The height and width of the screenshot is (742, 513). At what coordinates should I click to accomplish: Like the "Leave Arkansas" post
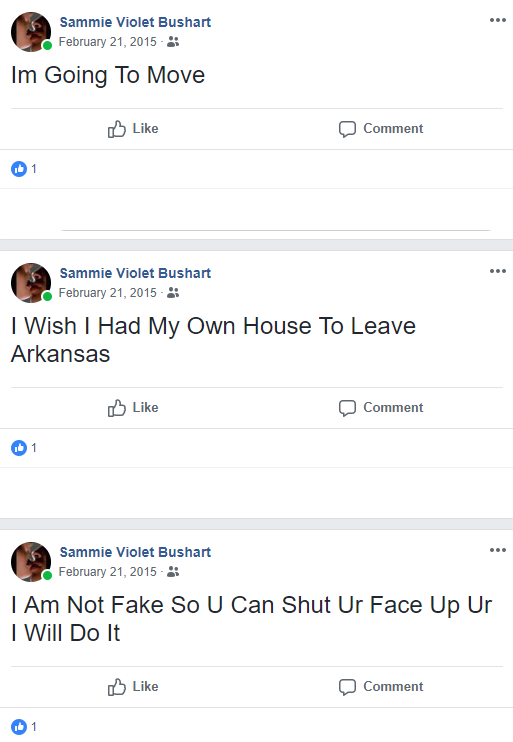pos(133,408)
